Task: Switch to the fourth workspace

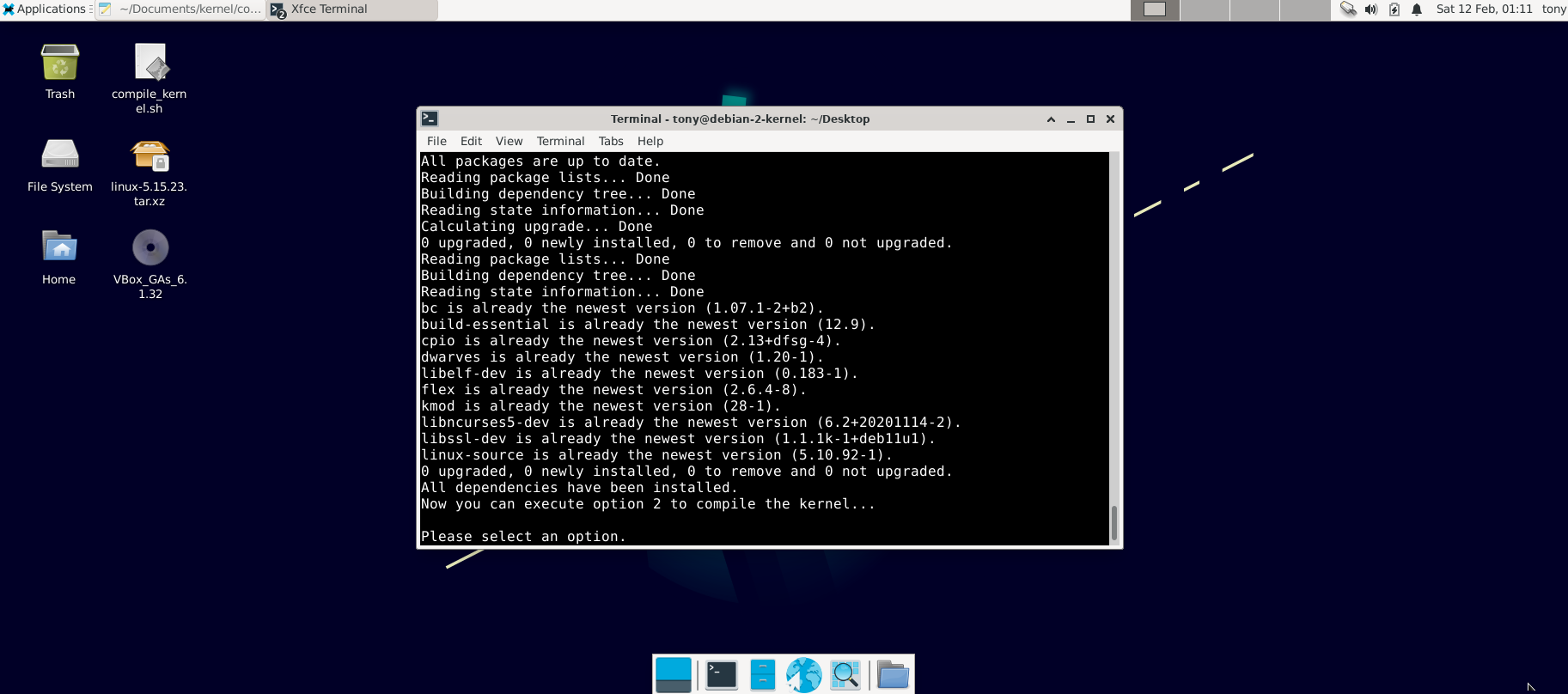Action: coord(1304,9)
